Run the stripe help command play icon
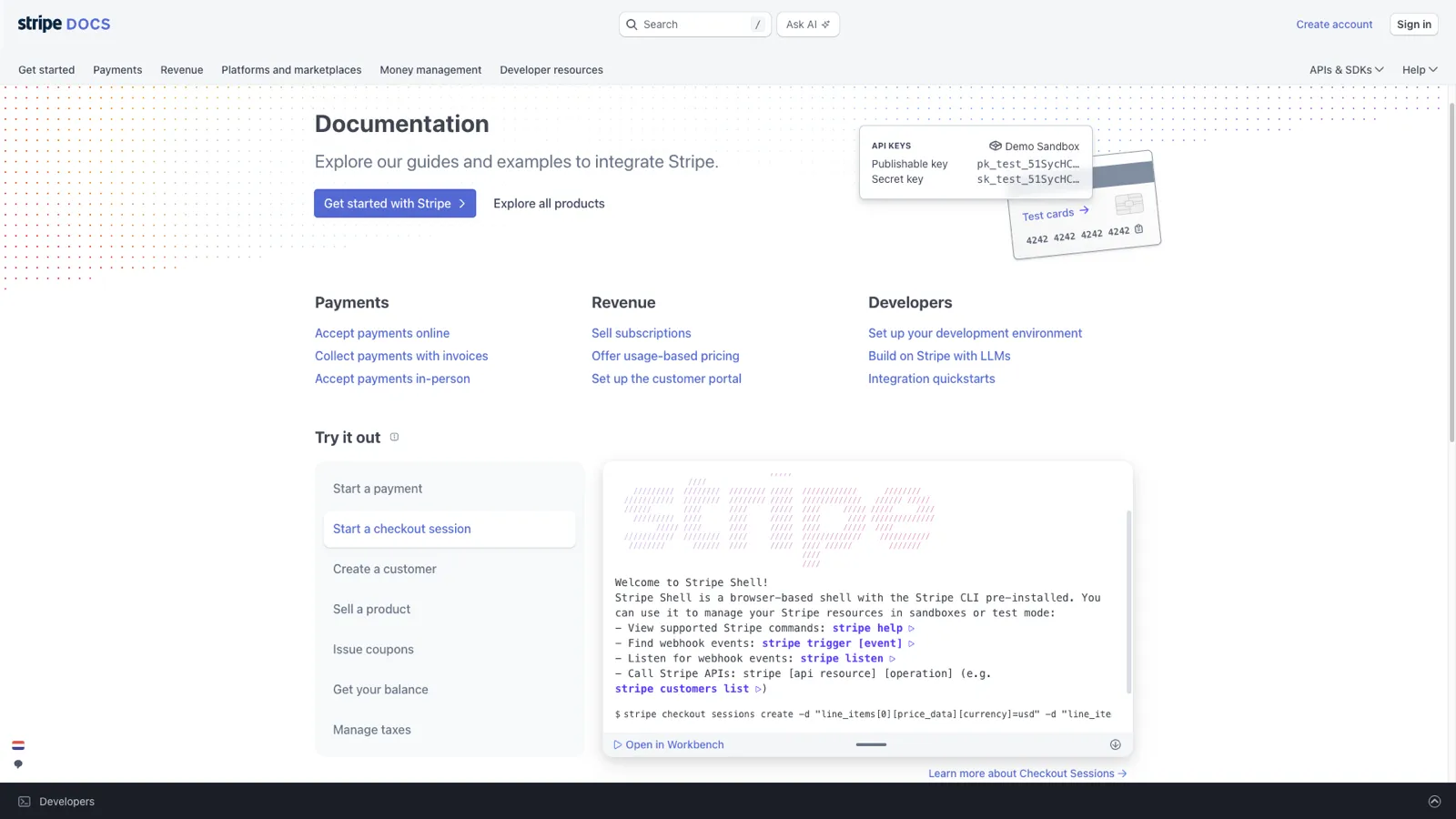1456x819 pixels. (911, 628)
